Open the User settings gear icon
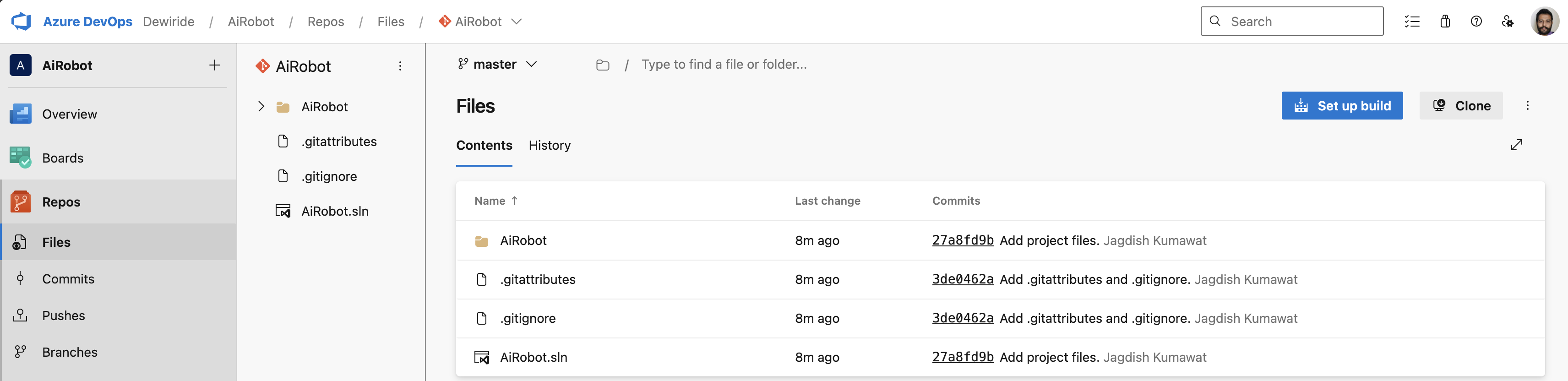The height and width of the screenshot is (381, 1568). (1508, 21)
